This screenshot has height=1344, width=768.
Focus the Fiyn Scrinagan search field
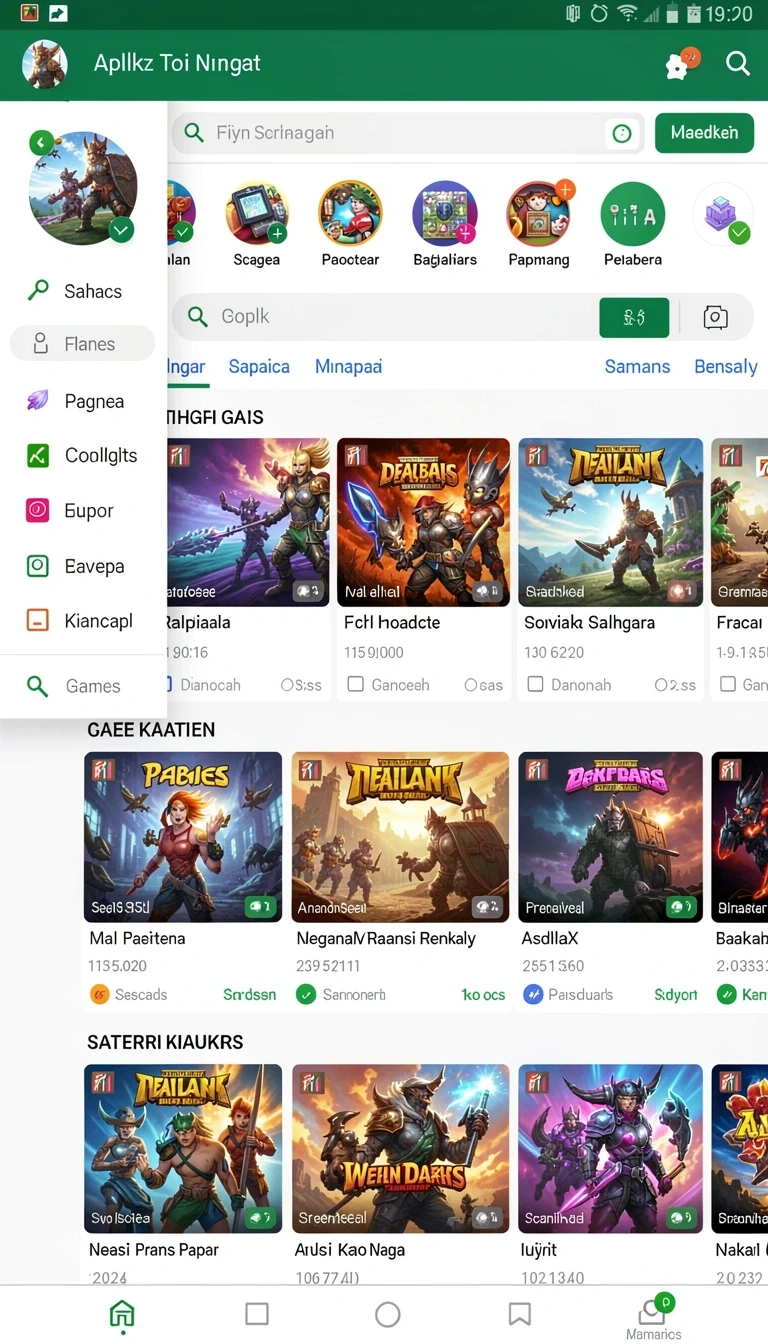click(x=407, y=133)
